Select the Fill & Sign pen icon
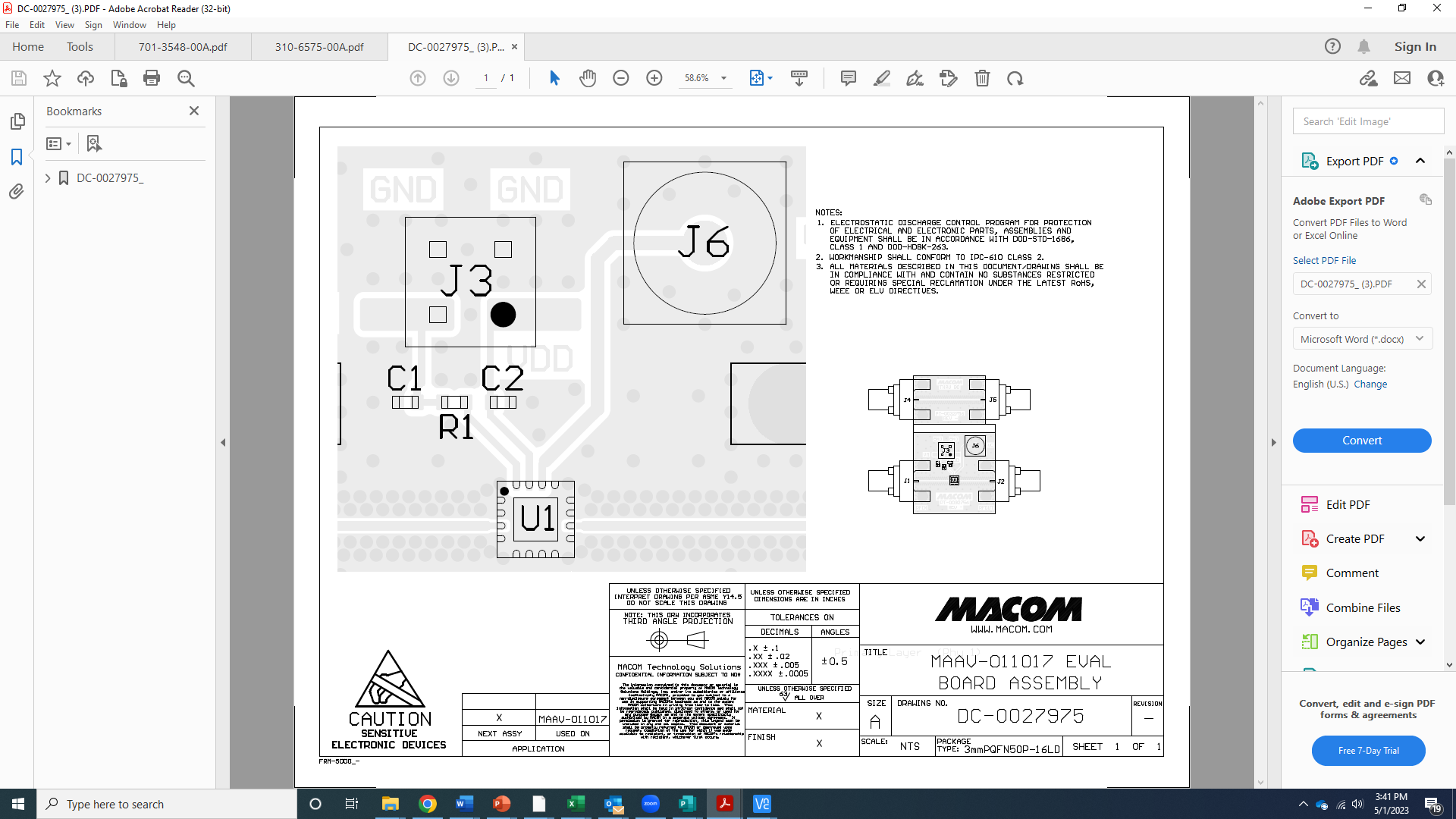This screenshot has height=819, width=1456. (x=915, y=78)
